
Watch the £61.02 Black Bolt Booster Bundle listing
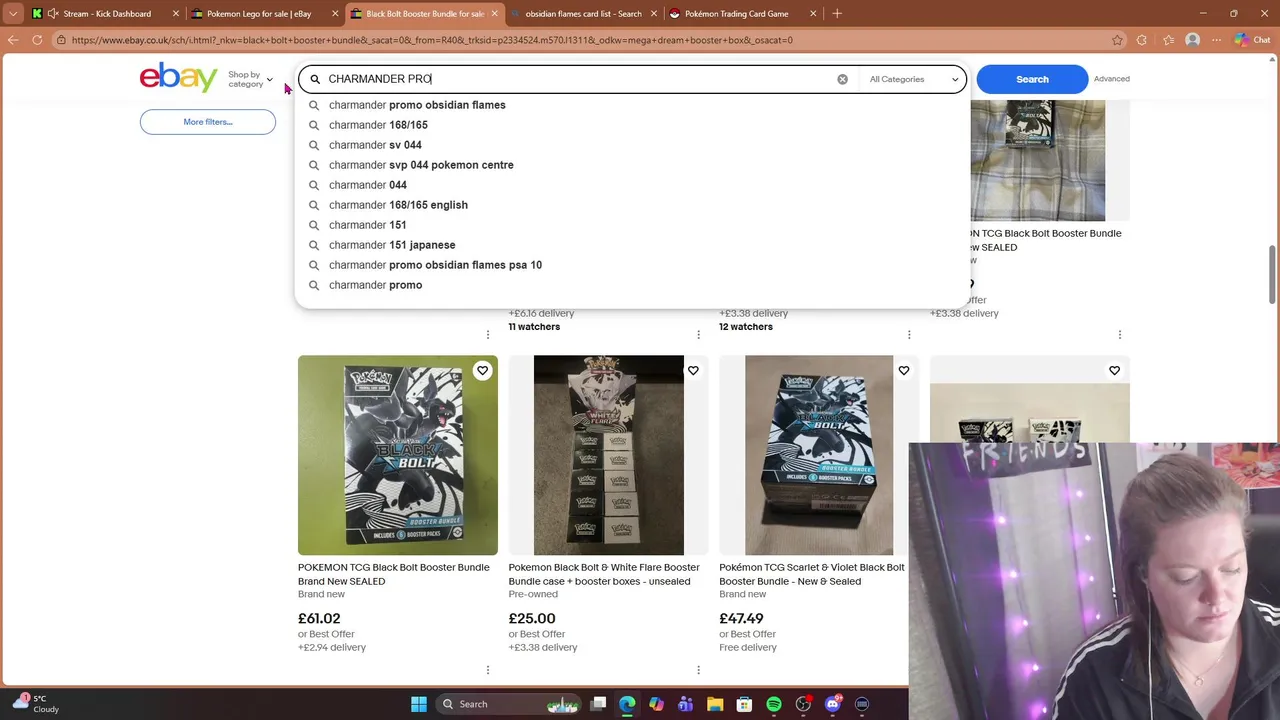point(482,371)
